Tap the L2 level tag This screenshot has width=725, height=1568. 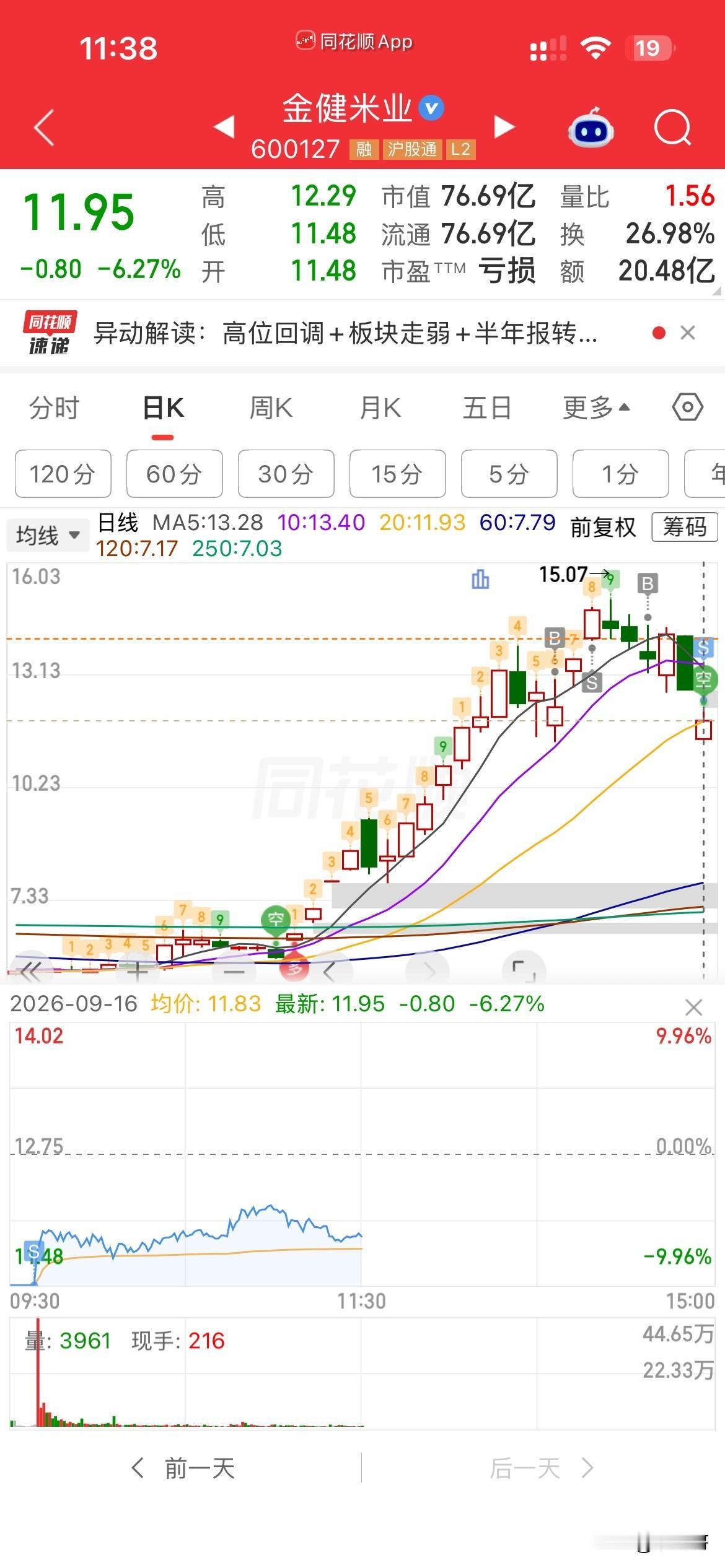click(x=460, y=149)
